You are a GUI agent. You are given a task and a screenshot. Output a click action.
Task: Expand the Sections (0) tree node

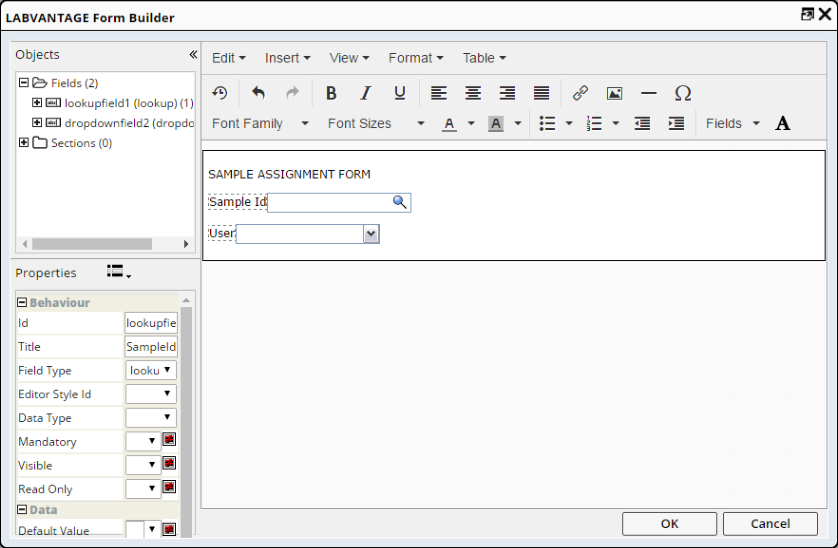pyautogui.click(x=24, y=142)
